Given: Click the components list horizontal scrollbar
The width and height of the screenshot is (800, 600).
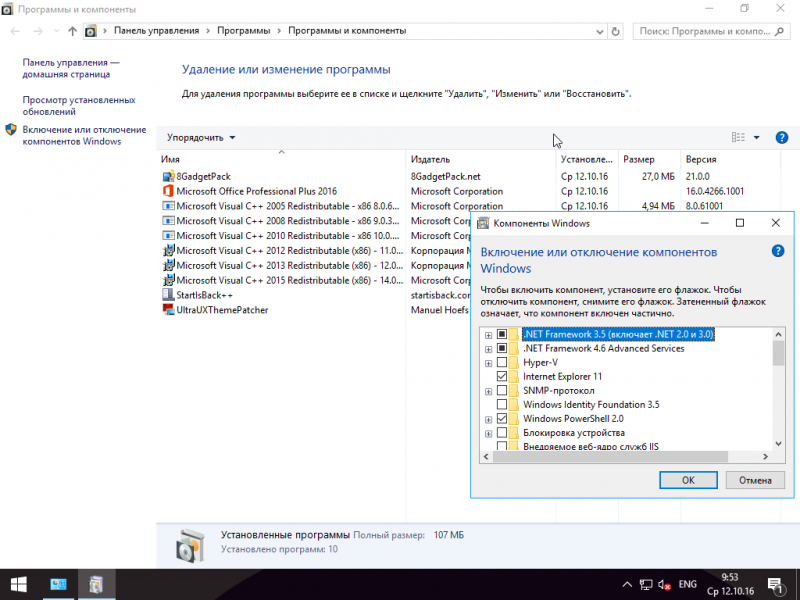Looking at the screenshot, I should pyautogui.click(x=610, y=457).
